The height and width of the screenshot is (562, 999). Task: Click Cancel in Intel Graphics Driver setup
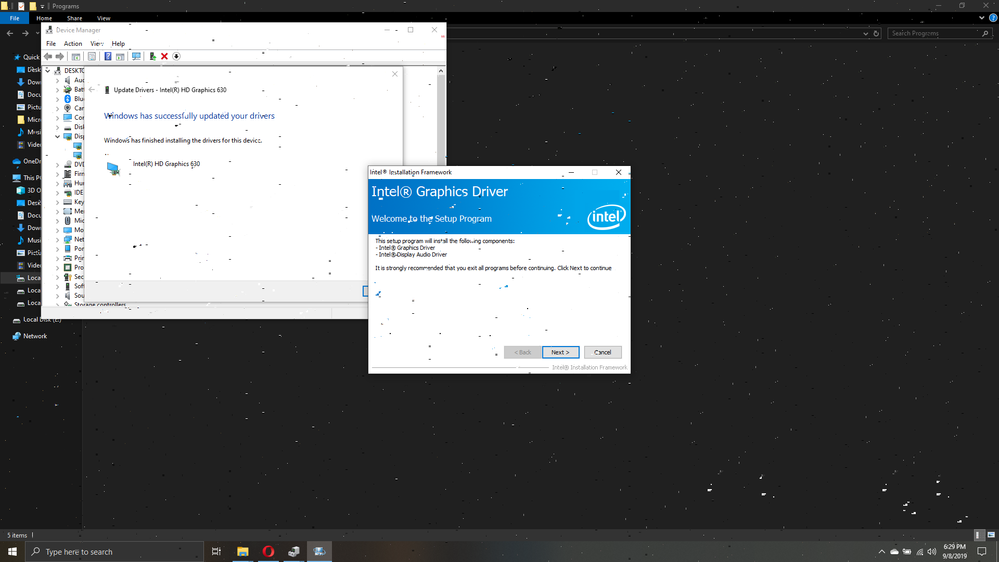603,352
